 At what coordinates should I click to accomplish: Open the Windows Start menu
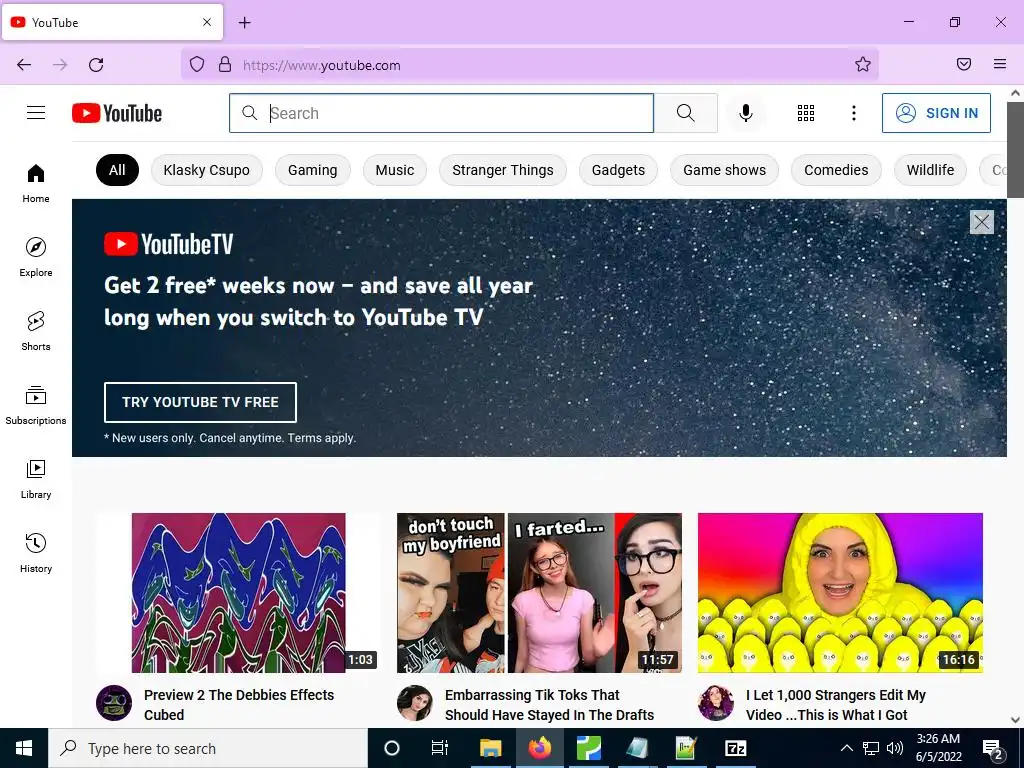(24, 748)
